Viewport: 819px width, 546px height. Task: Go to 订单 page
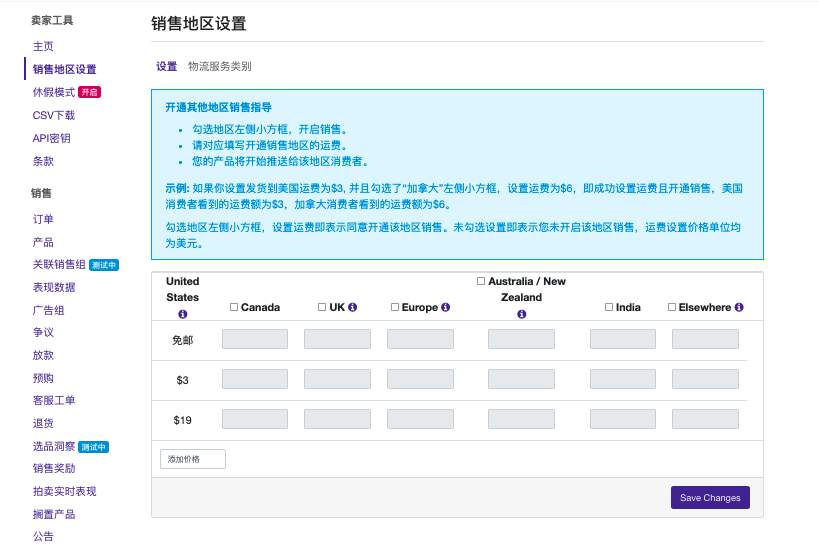[43, 219]
